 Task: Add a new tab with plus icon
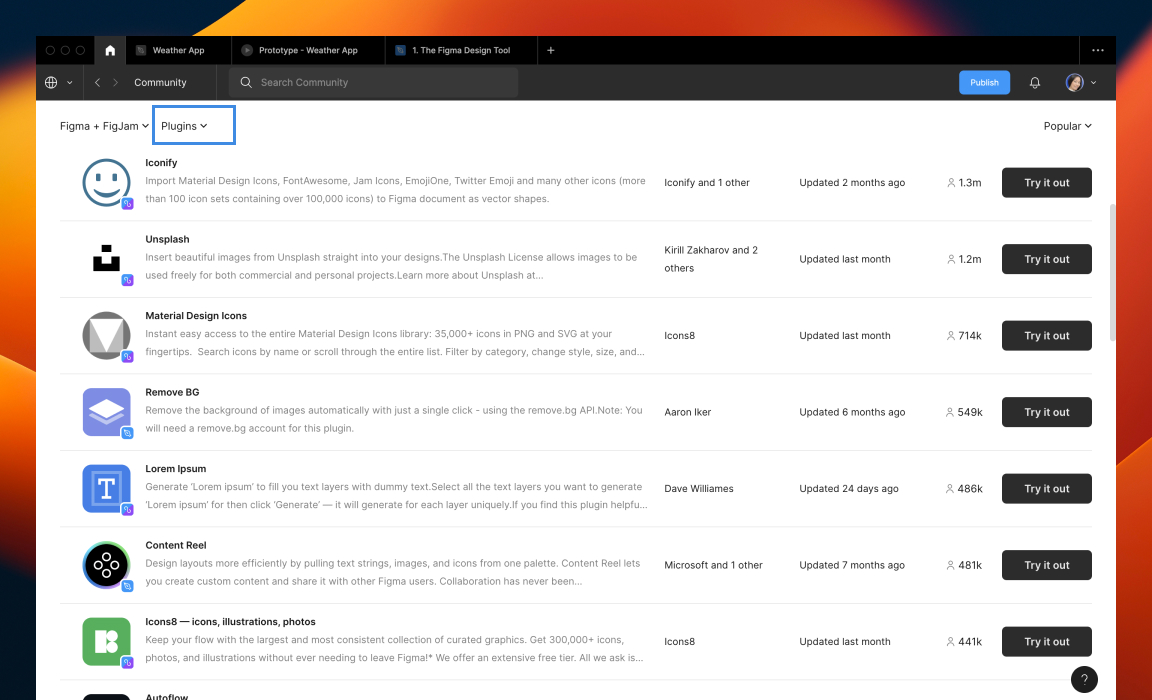click(x=550, y=51)
